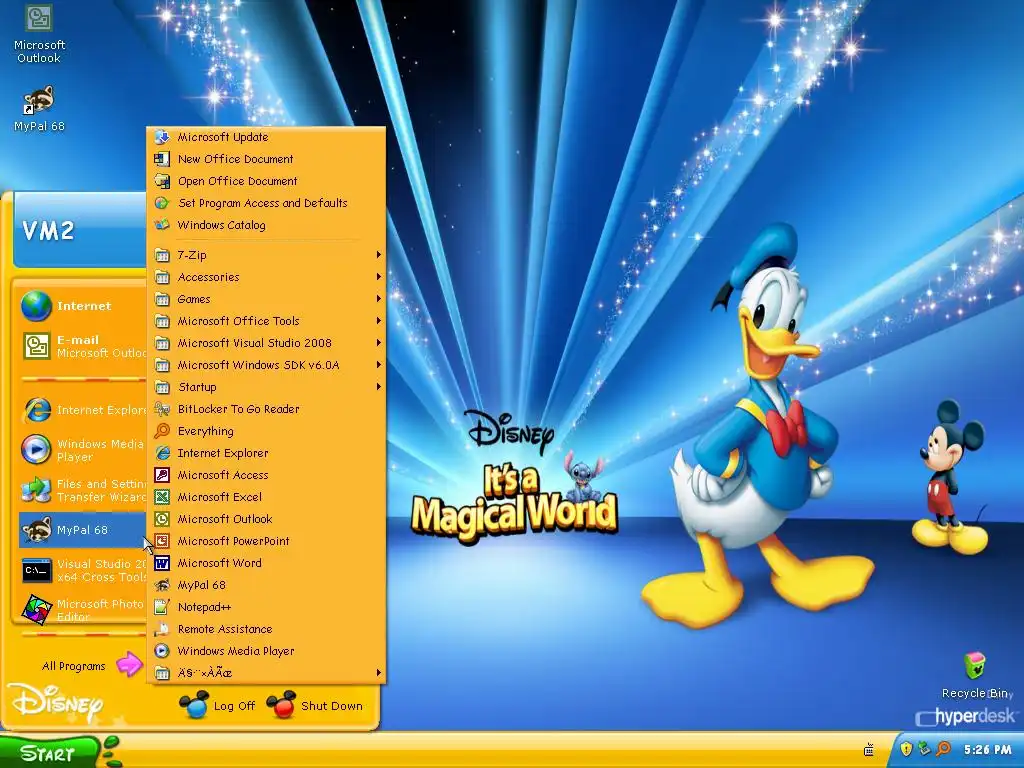1024x768 pixels.
Task: Open Microsoft Outlook desktop shortcut icon
Action: click(39, 19)
